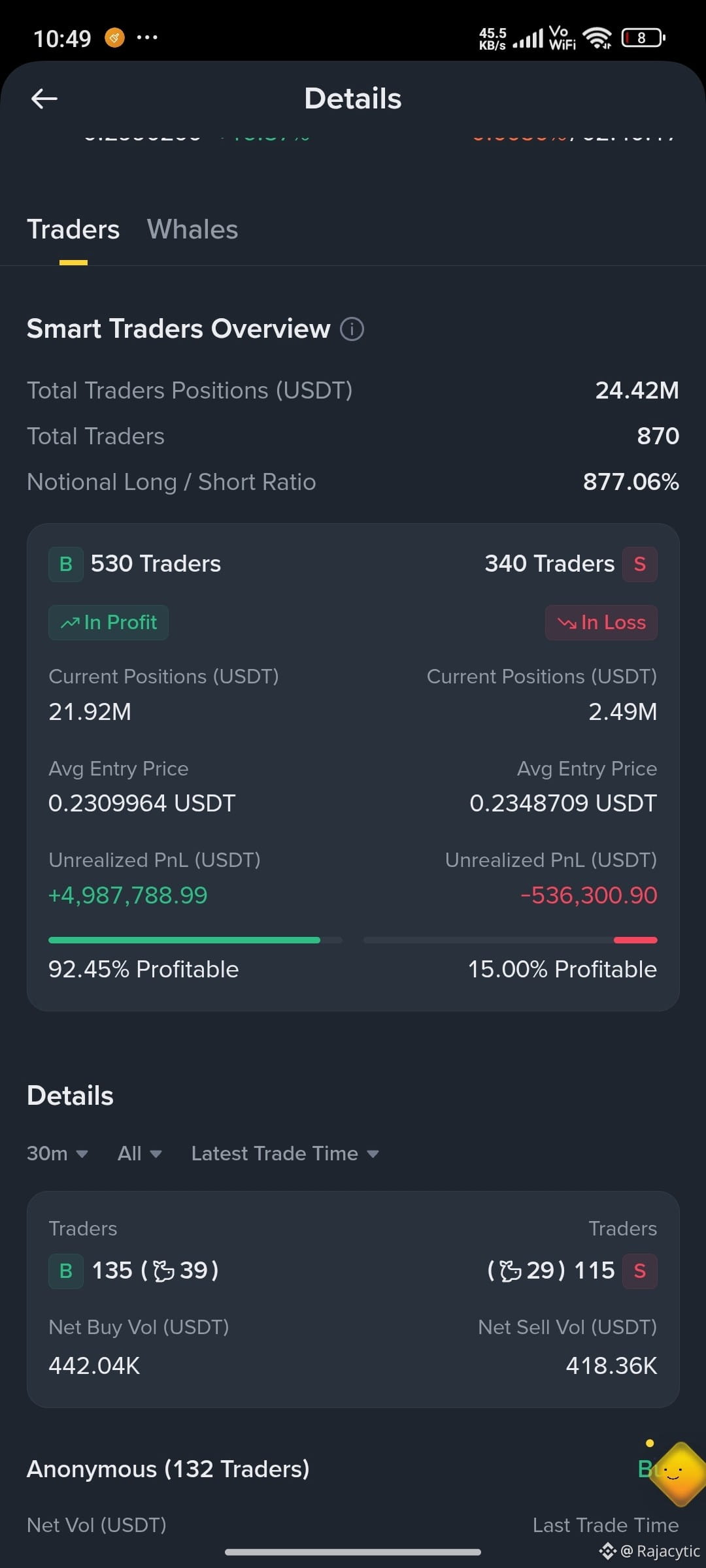The width and height of the screenshot is (706, 1568).
Task: Tap the In Profit label button
Action: pos(109,622)
